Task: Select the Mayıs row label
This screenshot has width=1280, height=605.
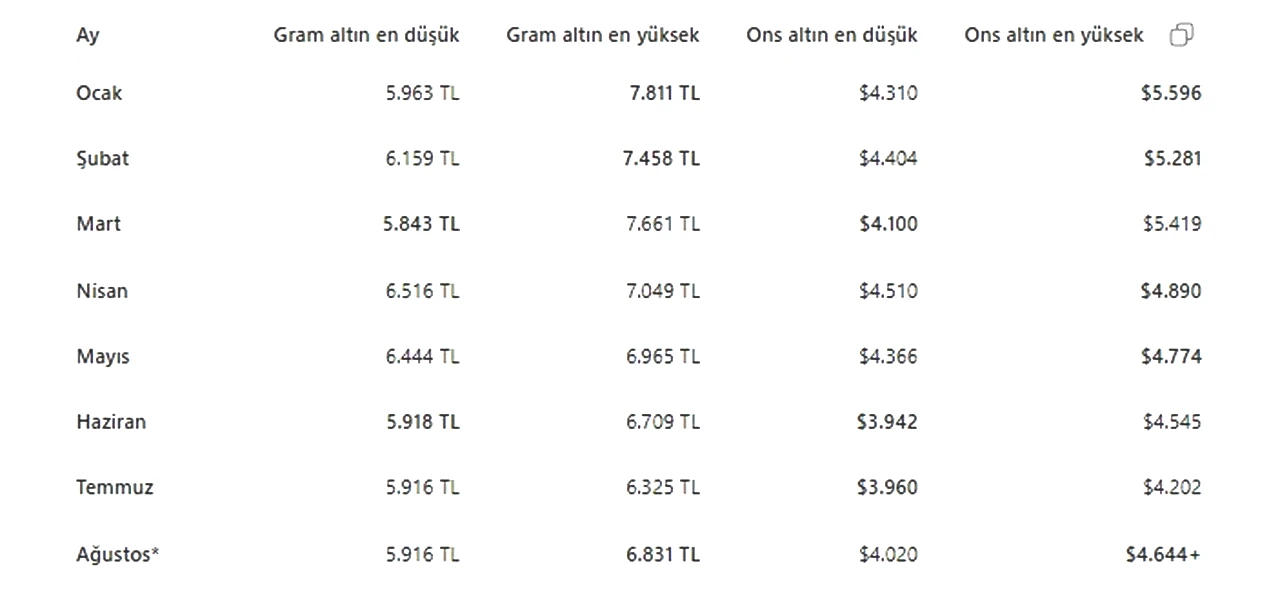Action: click(x=103, y=357)
